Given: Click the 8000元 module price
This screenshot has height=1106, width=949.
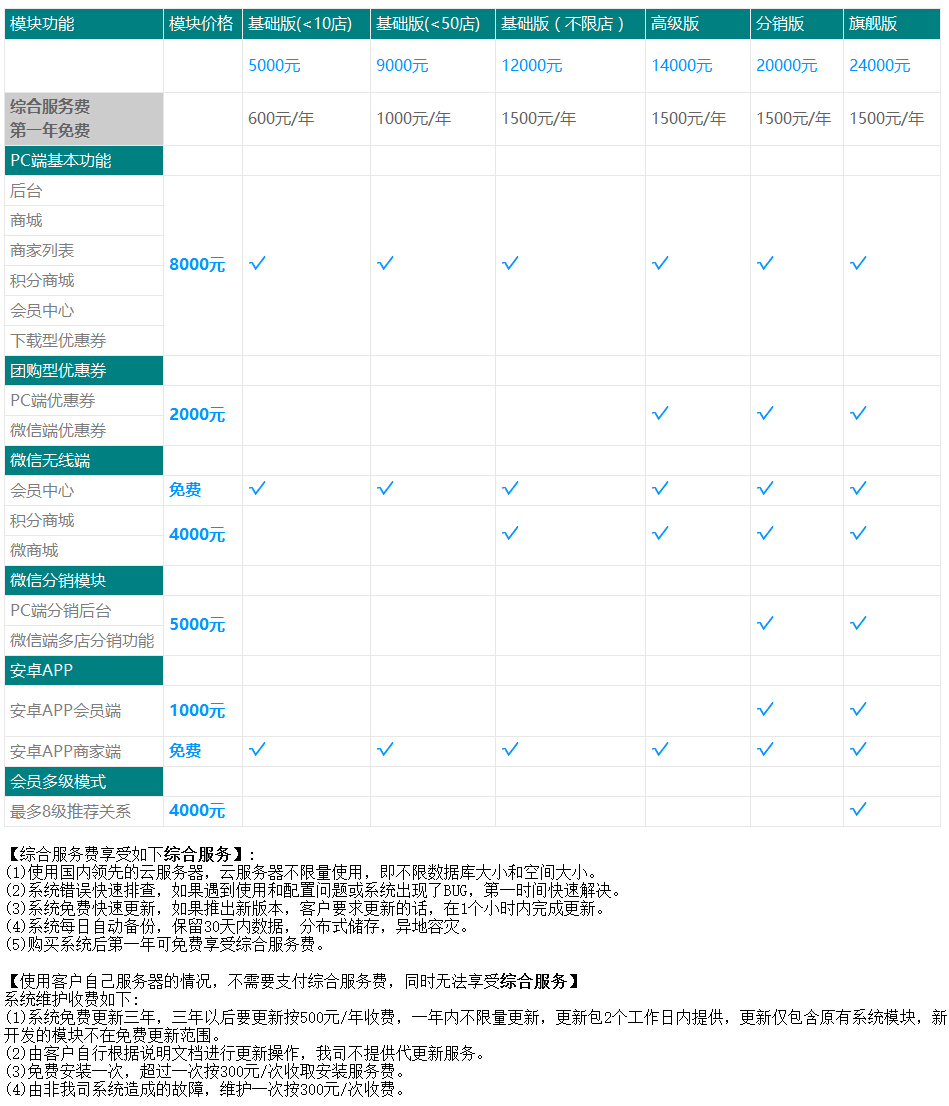Looking at the screenshot, I should click(x=198, y=265).
